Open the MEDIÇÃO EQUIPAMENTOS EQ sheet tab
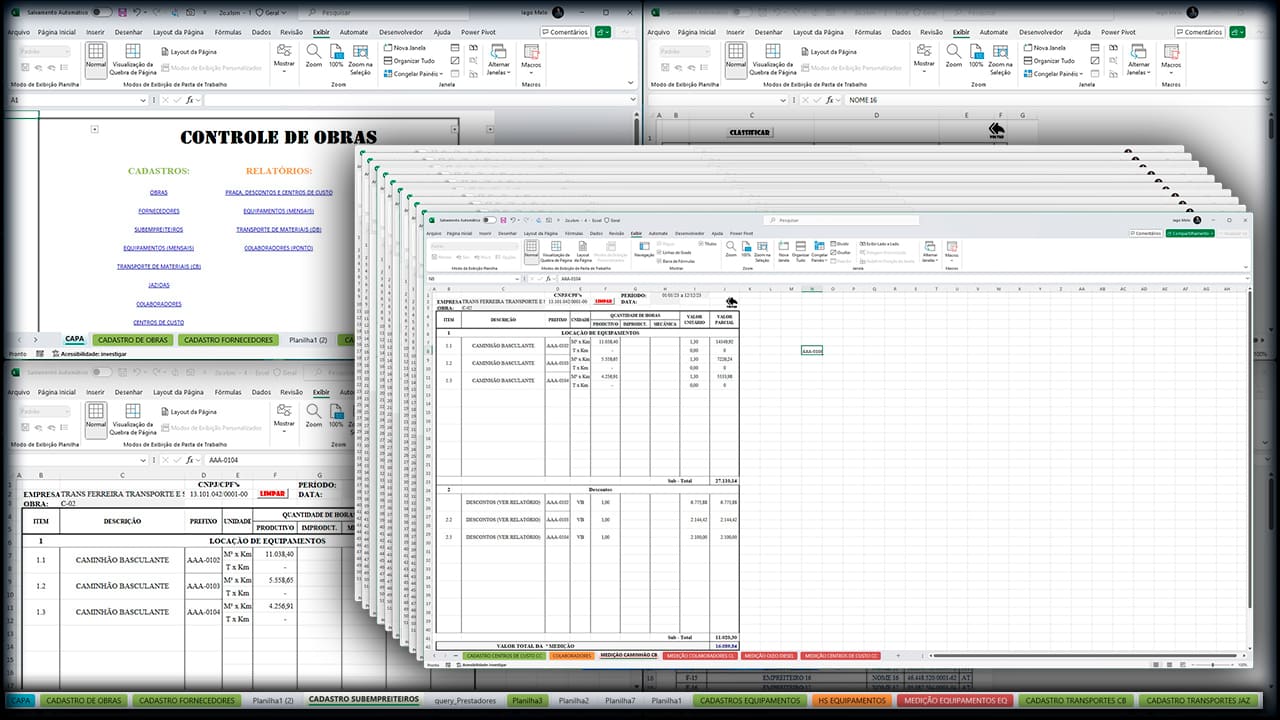The height and width of the screenshot is (720, 1280). click(x=956, y=701)
